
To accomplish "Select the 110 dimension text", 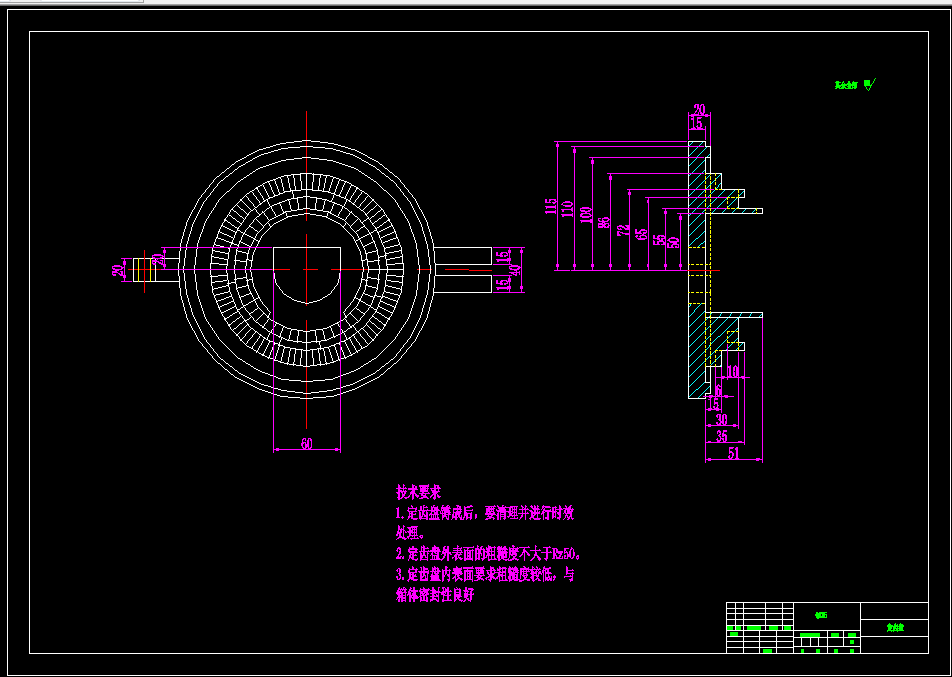I will 568,210.
